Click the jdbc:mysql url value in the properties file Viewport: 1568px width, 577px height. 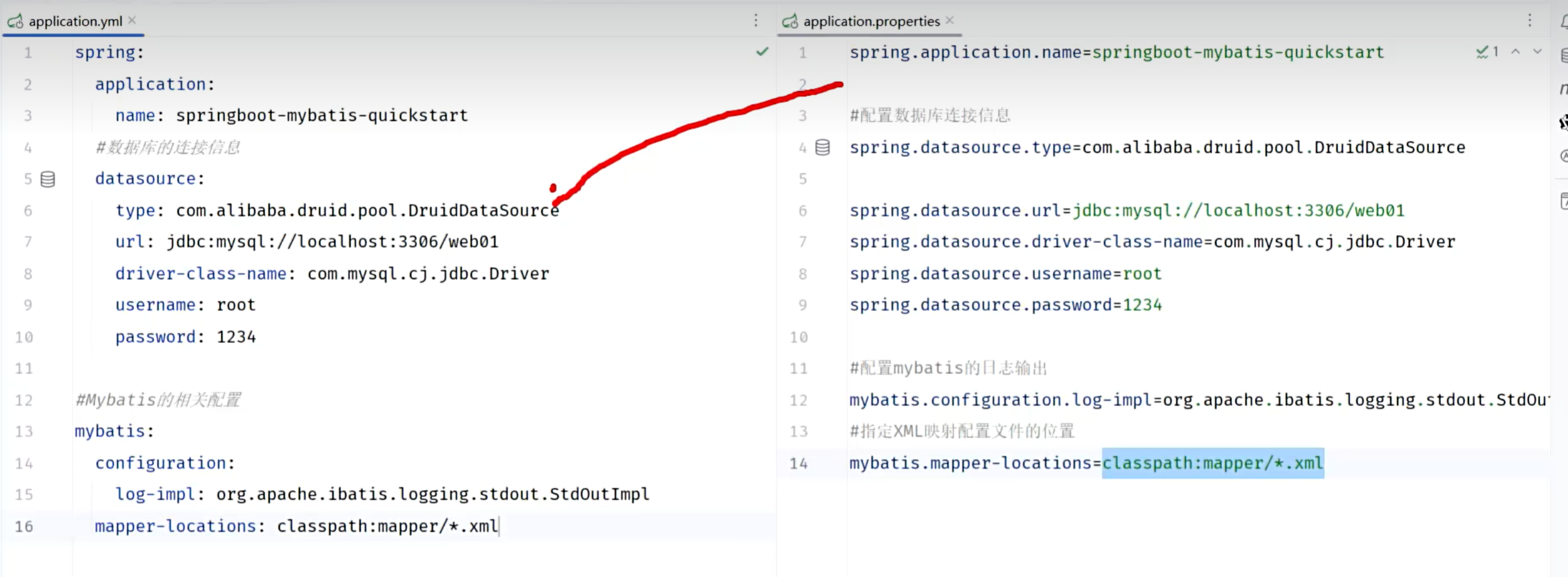click(1238, 211)
